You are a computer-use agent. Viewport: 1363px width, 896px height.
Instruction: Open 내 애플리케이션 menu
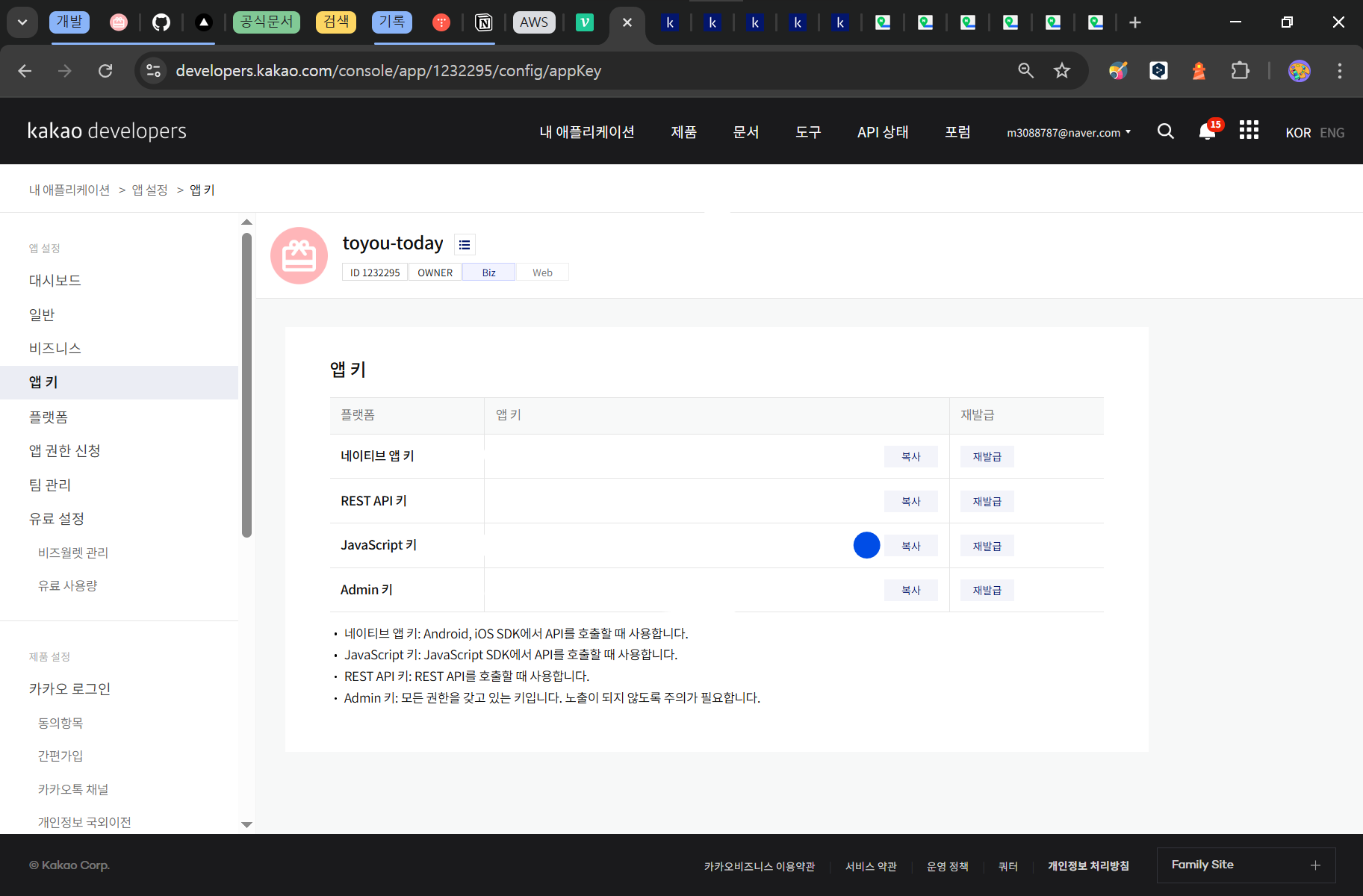[587, 132]
